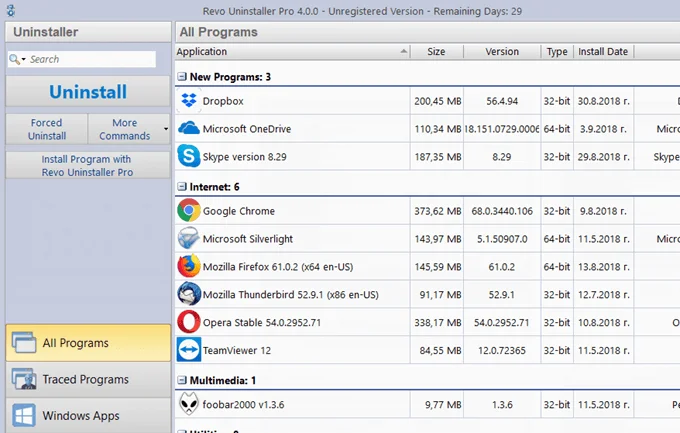
Task: Click the foobar2000 alien icon
Action: [188, 404]
